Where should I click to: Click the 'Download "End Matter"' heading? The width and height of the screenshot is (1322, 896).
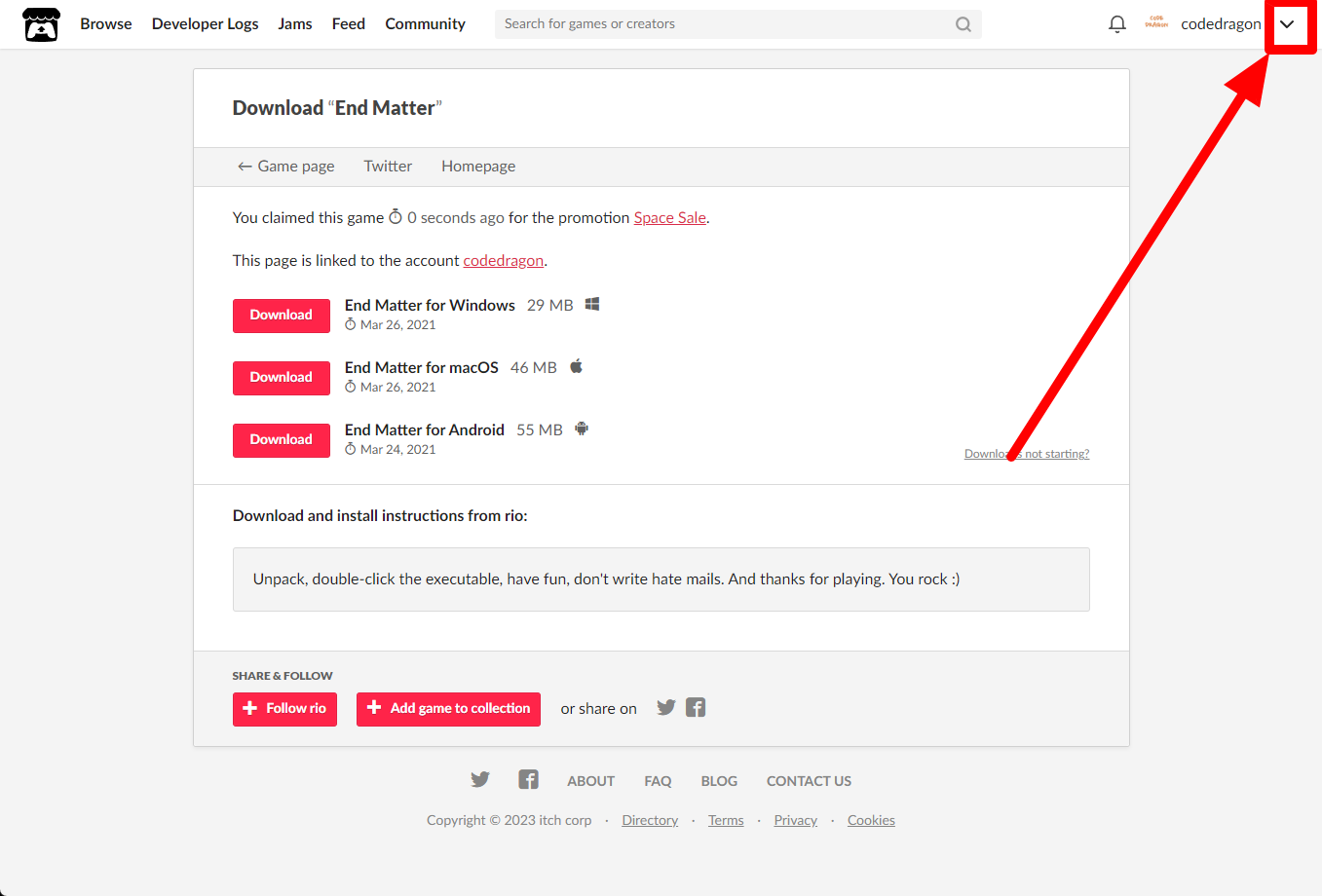[337, 108]
